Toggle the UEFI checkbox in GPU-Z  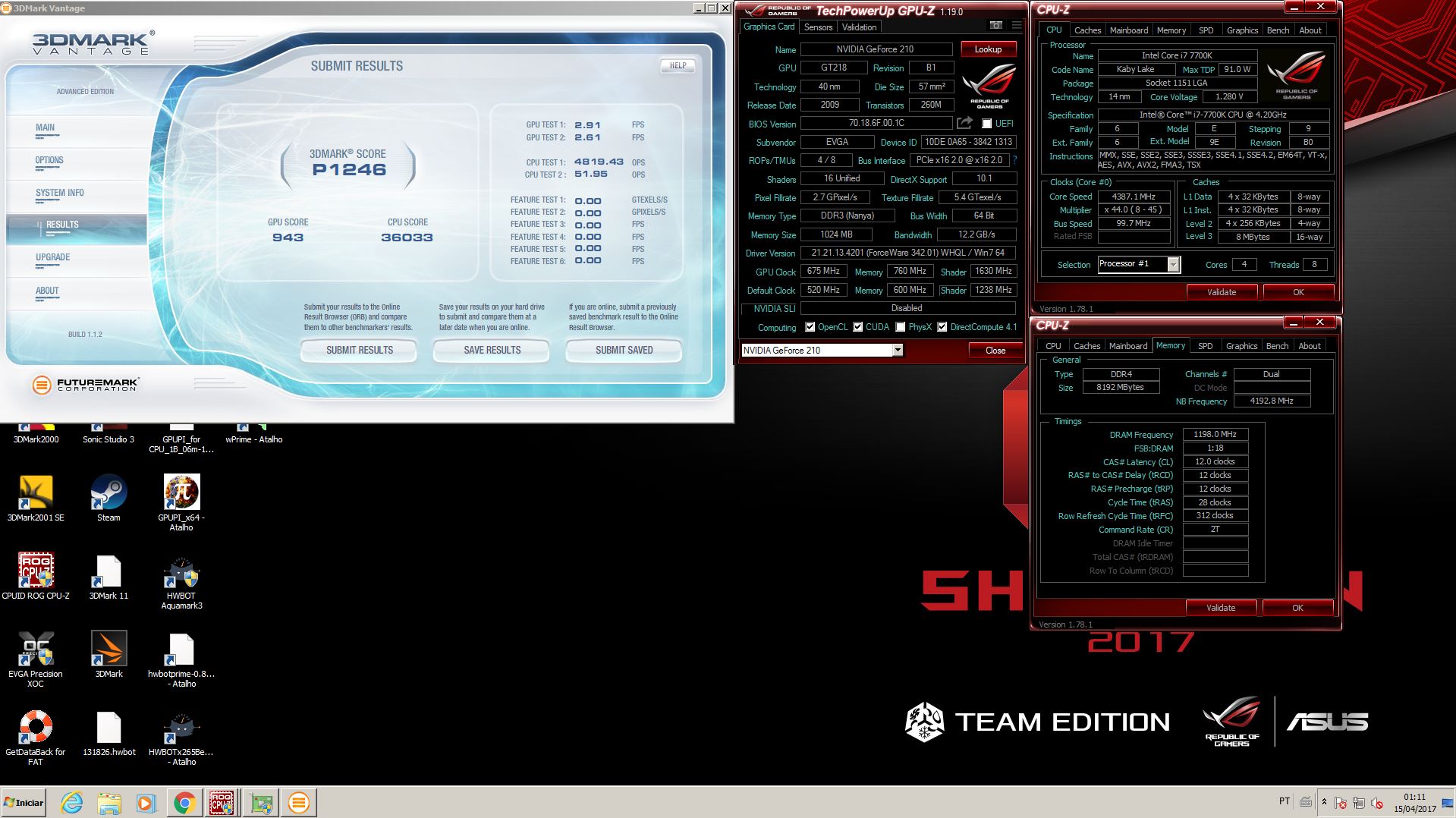987,124
